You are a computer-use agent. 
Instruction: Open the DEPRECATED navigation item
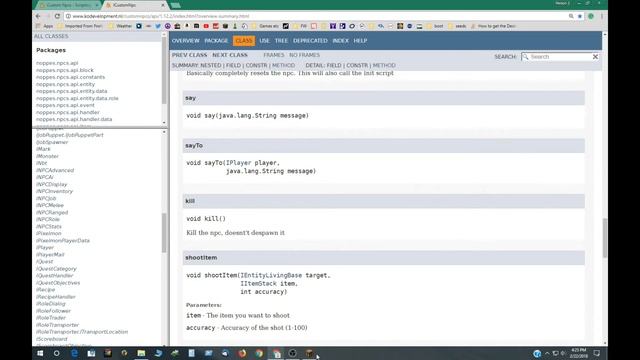[310, 41]
